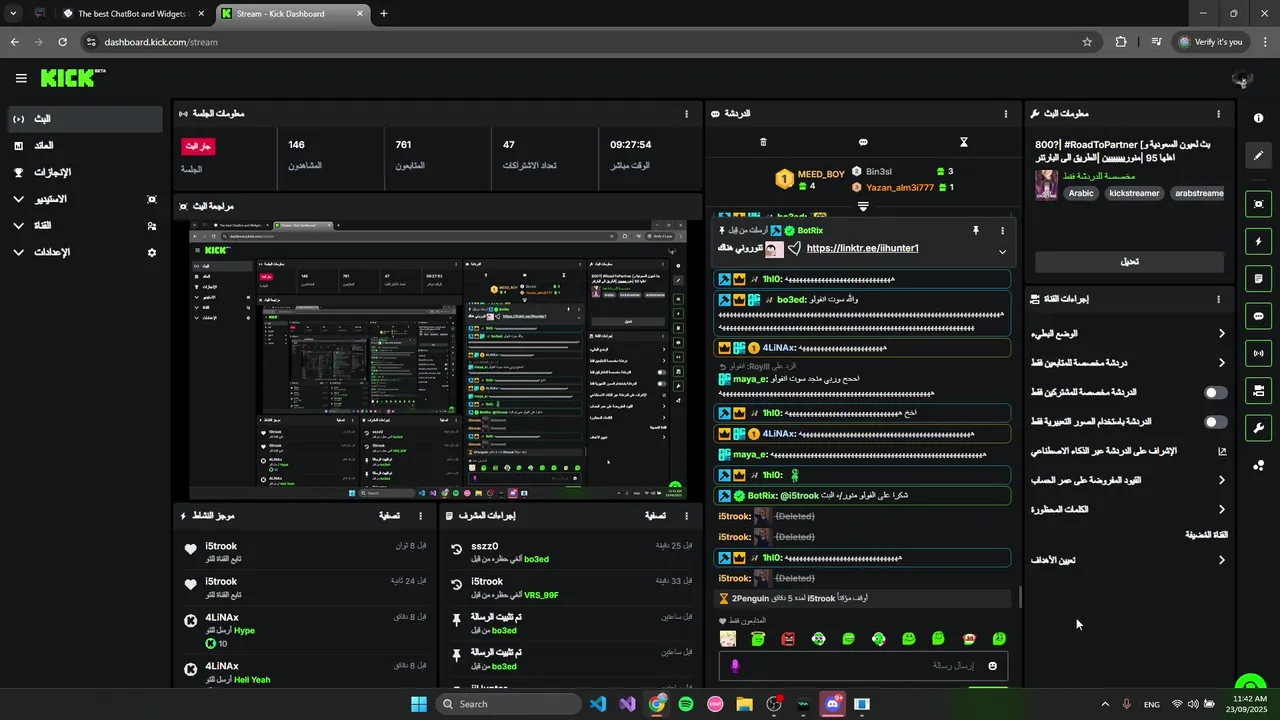The height and width of the screenshot is (720, 1280).
Task: Toggle the session info broadcast widget icon
Action: [1258, 353]
